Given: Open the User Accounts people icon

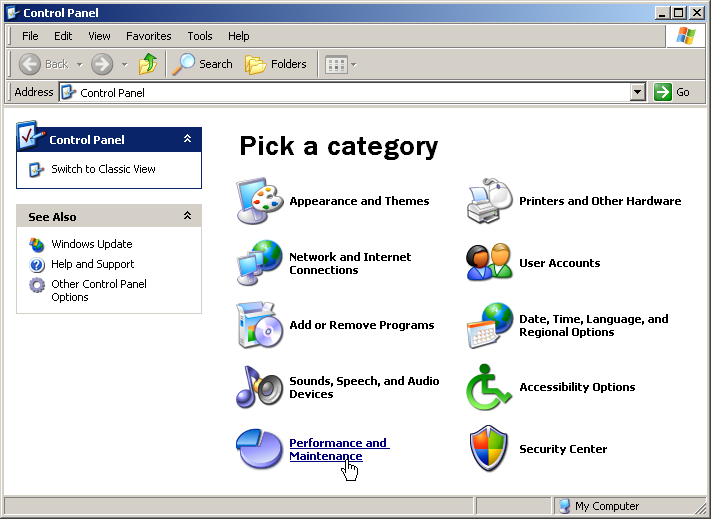Looking at the screenshot, I should 490,263.
